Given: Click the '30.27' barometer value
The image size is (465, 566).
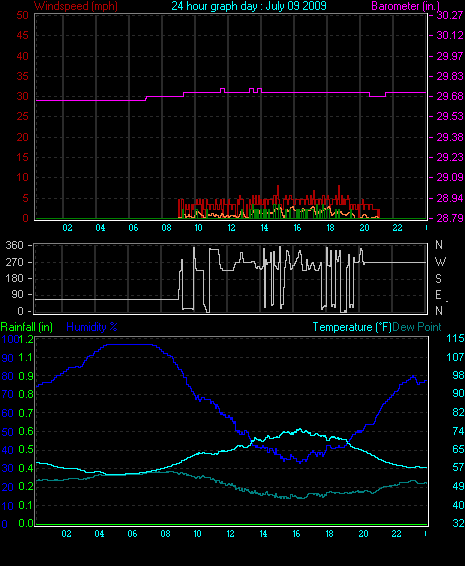Looking at the screenshot, I should [450, 15].
